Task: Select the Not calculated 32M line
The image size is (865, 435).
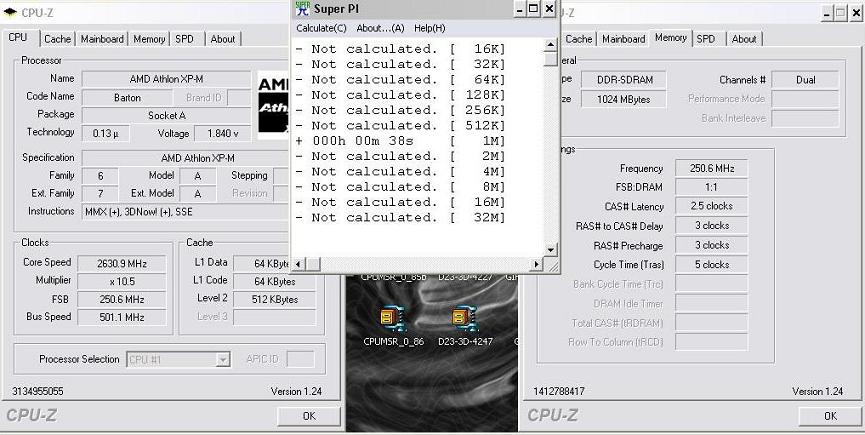Action: (x=401, y=217)
